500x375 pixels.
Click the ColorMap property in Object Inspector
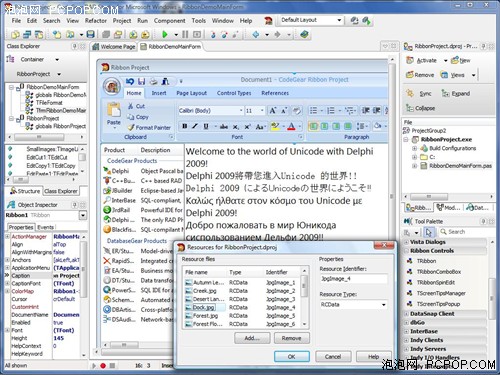[23, 291]
